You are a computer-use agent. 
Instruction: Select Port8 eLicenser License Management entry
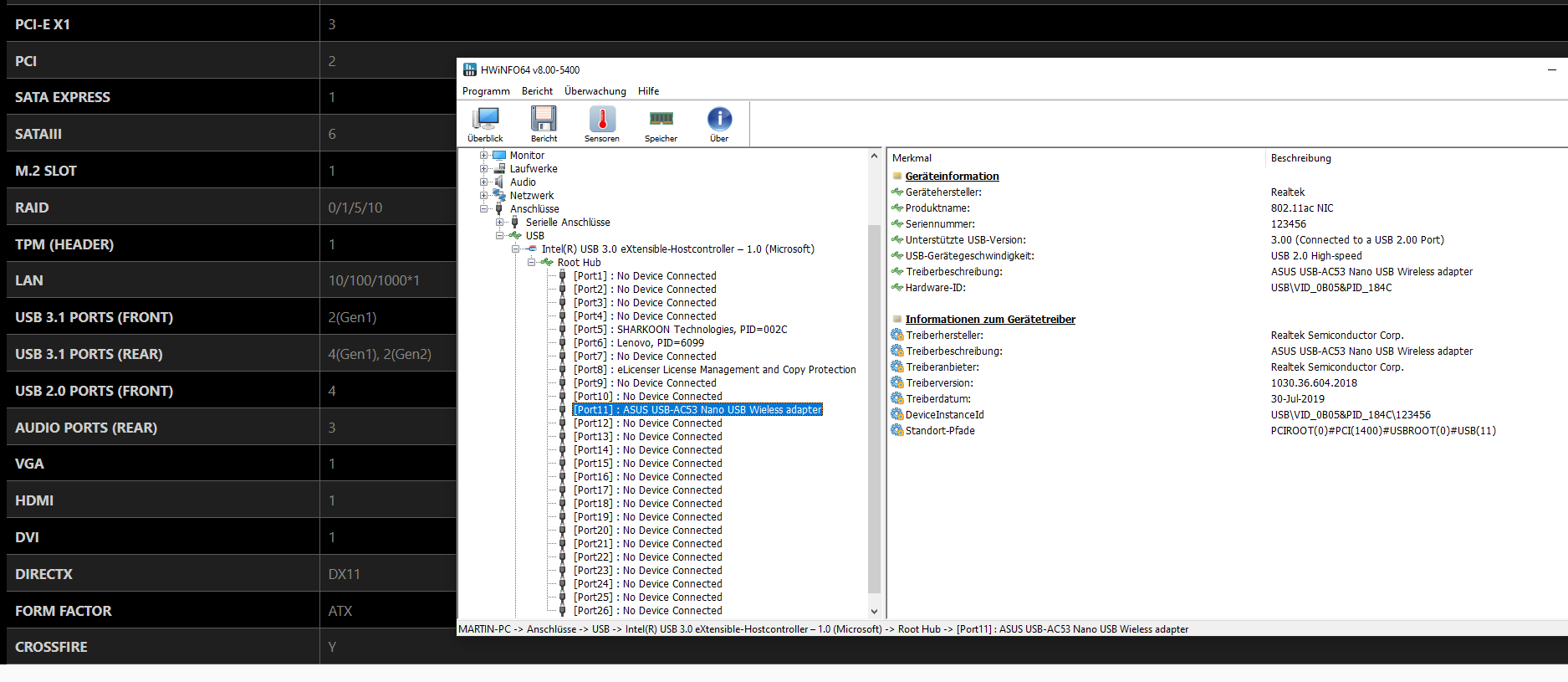click(x=714, y=370)
